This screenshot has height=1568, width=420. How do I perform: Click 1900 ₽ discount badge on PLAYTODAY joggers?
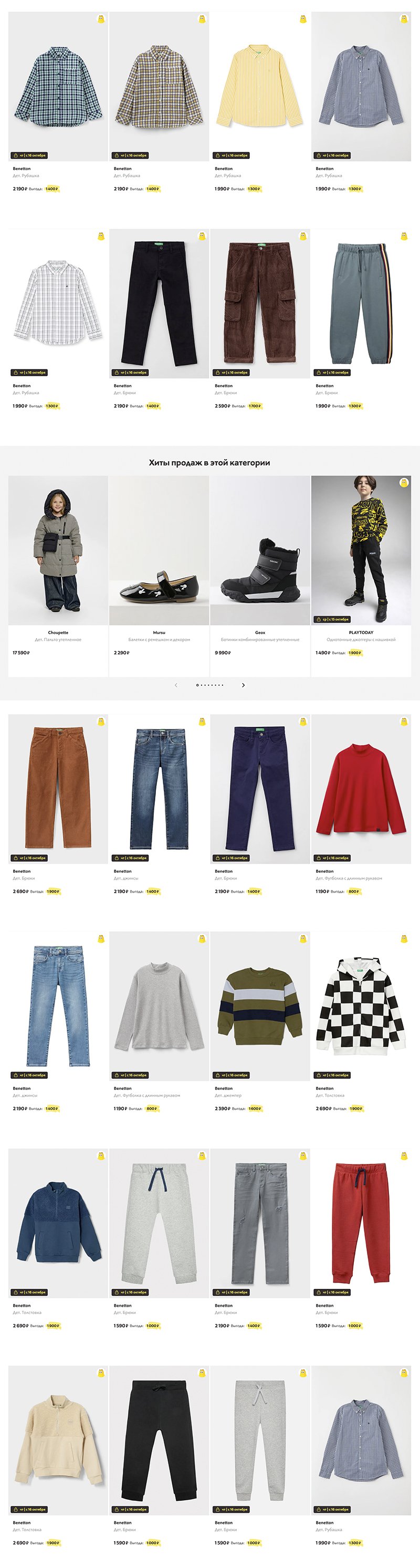point(355,652)
